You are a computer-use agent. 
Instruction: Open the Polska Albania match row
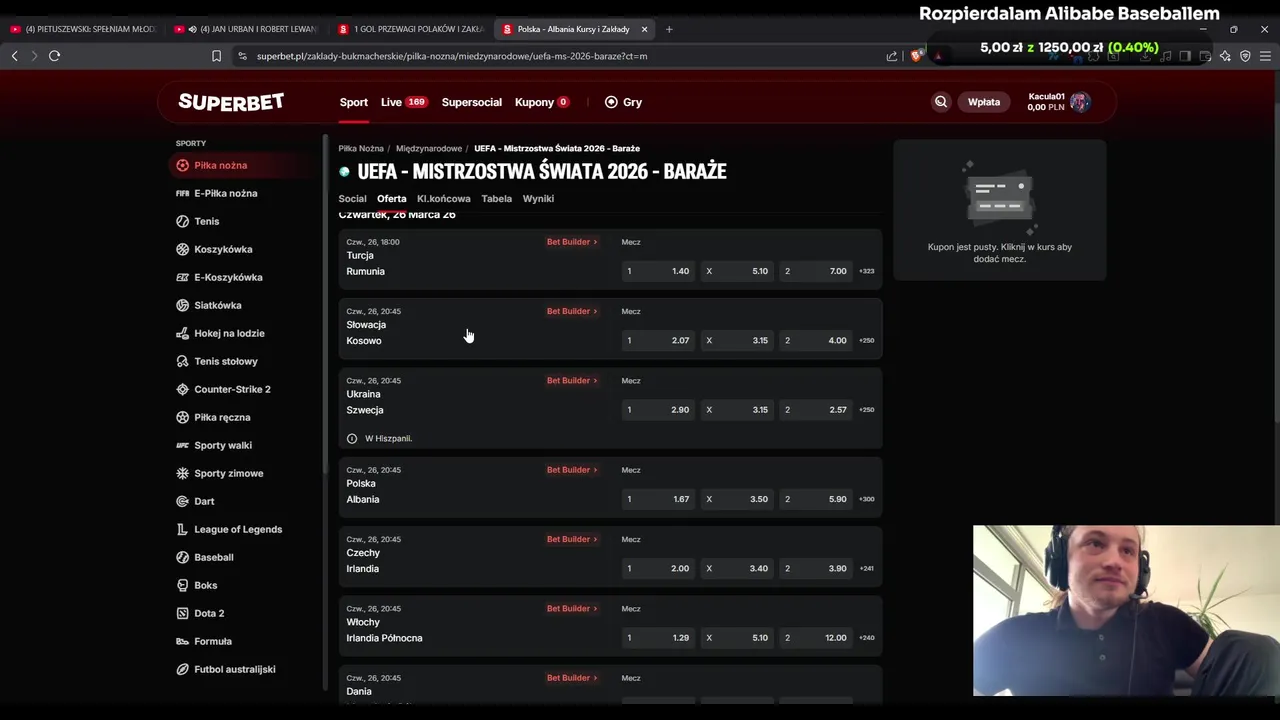[x=610, y=487]
